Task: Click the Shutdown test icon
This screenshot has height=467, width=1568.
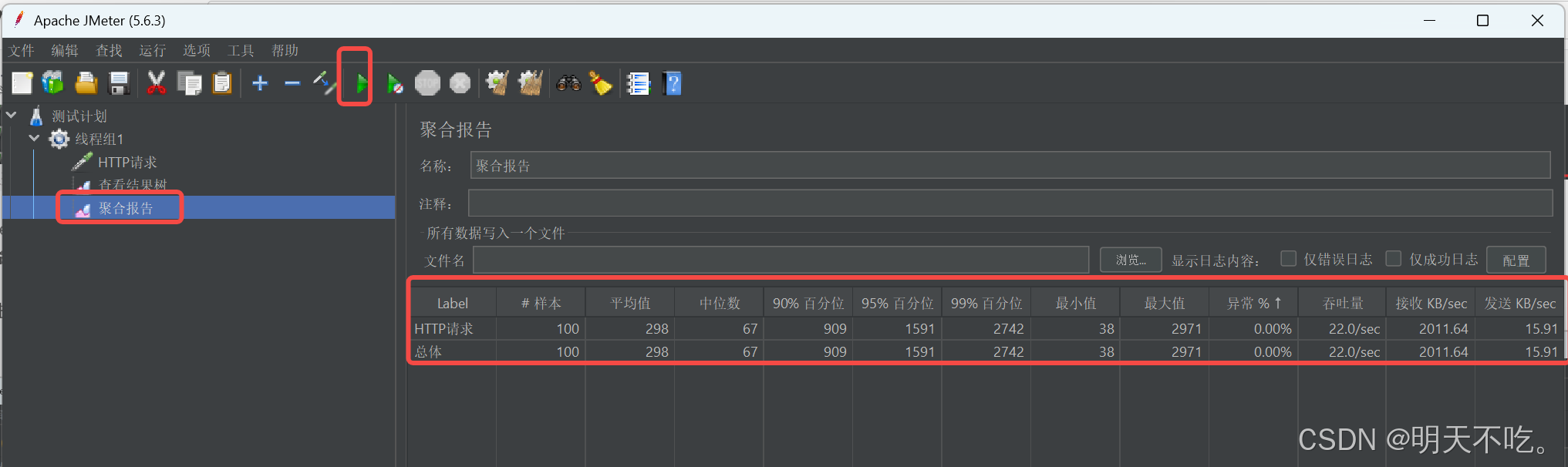Action: (460, 83)
